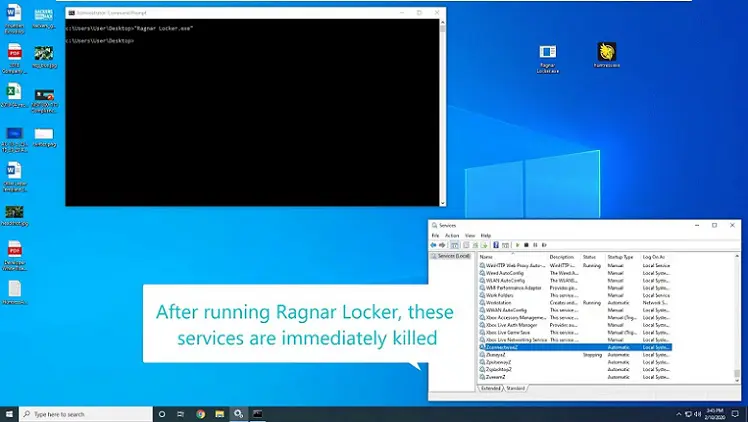This screenshot has height=422, width=748.
Task: Open the Windows Start button
Action: [9, 414]
